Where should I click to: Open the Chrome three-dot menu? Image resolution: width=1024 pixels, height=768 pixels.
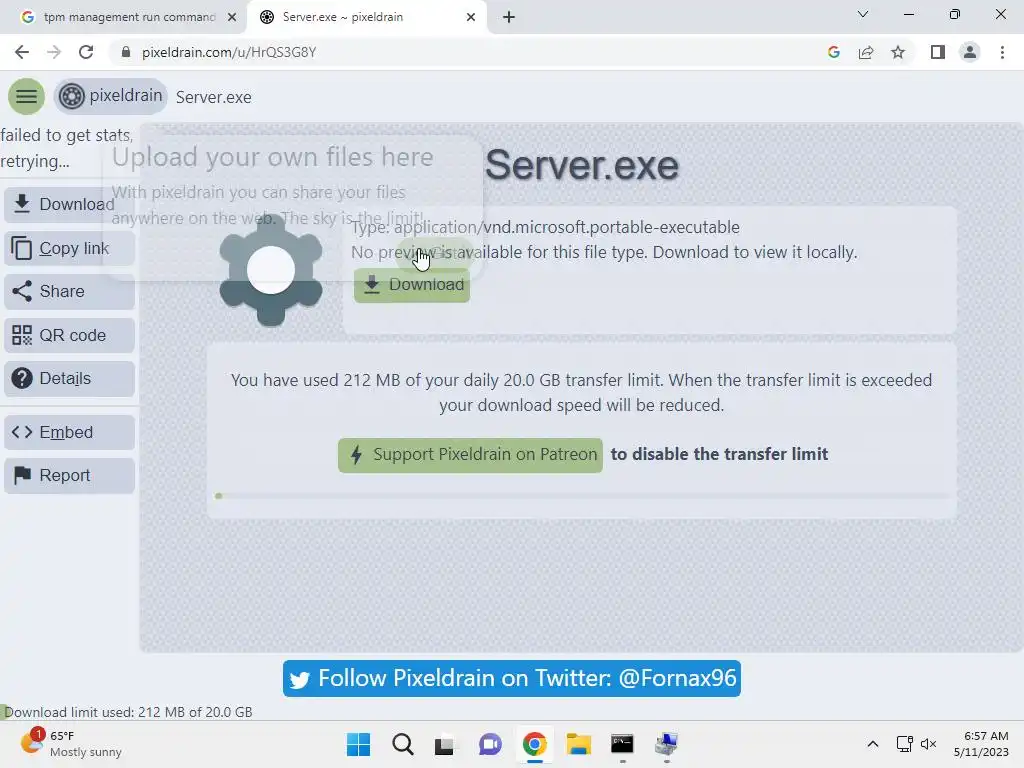(x=1002, y=52)
